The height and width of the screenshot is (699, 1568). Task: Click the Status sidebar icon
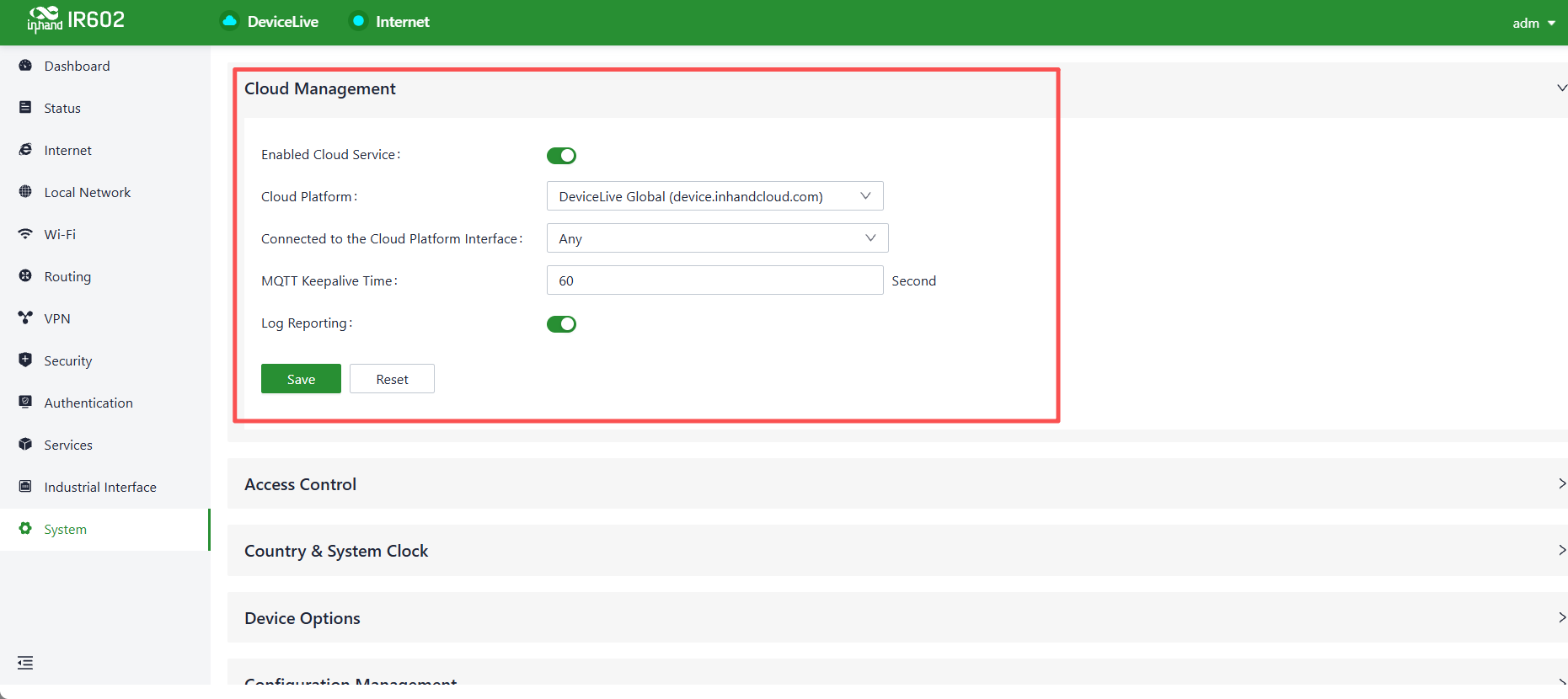25,108
